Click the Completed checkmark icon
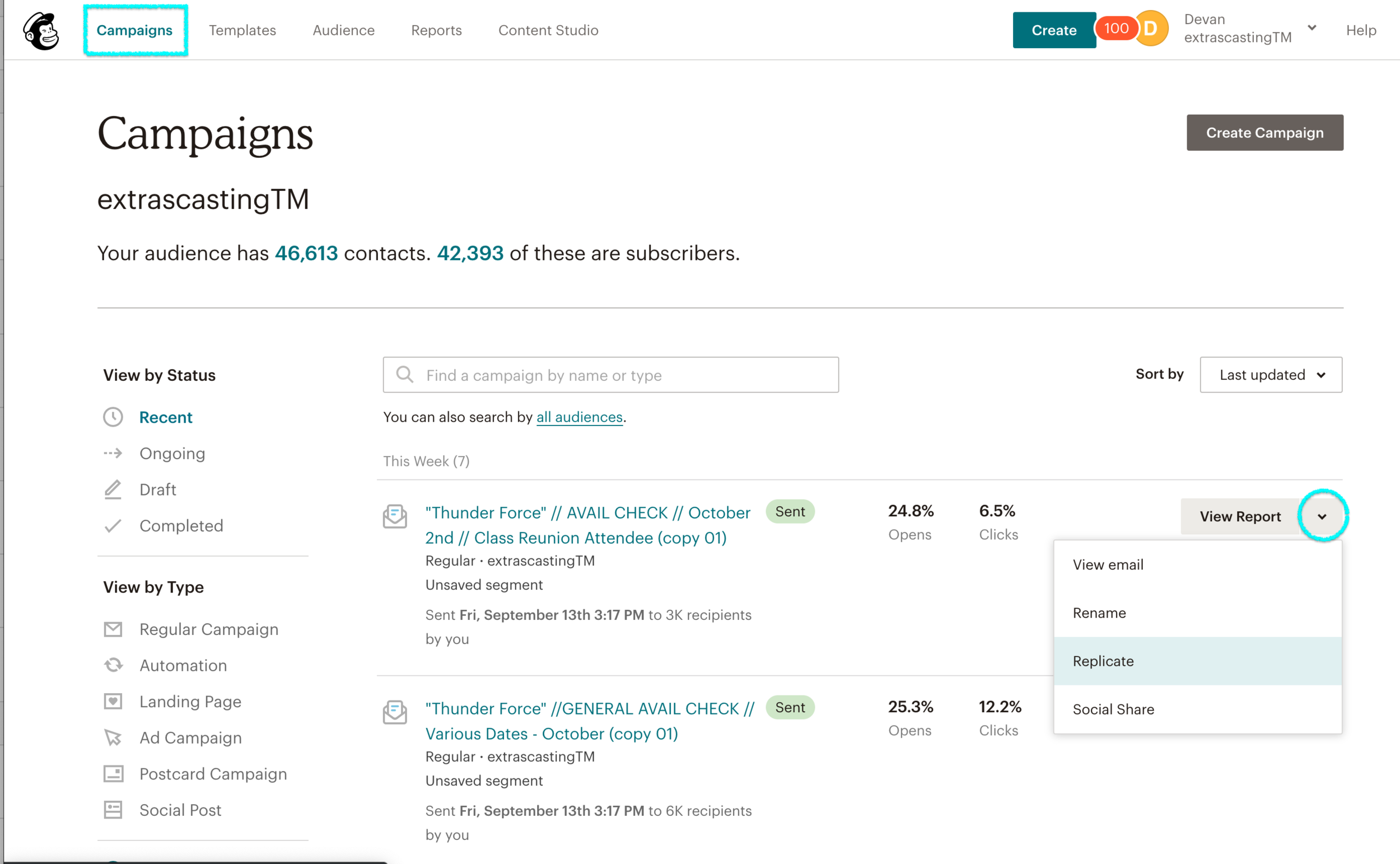The image size is (1400, 864). point(113,526)
